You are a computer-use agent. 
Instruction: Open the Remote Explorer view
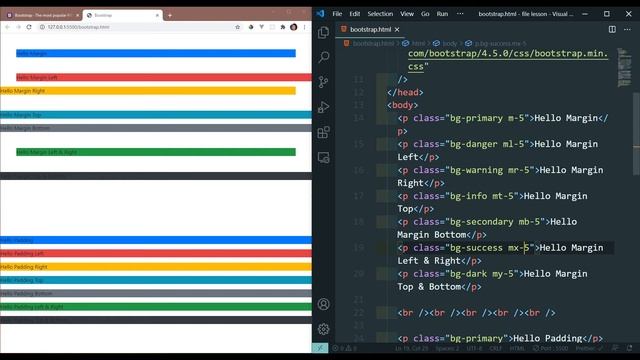coord(324,158)
